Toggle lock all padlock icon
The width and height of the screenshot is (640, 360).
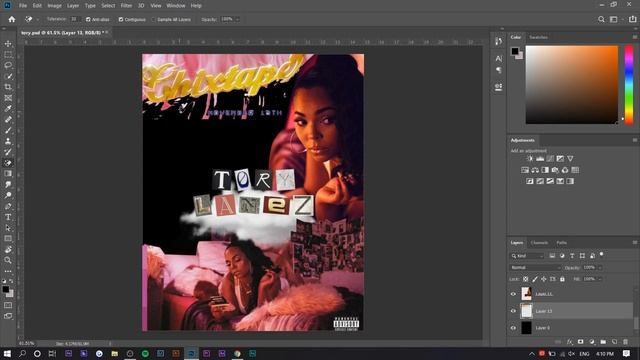(562, 279)
